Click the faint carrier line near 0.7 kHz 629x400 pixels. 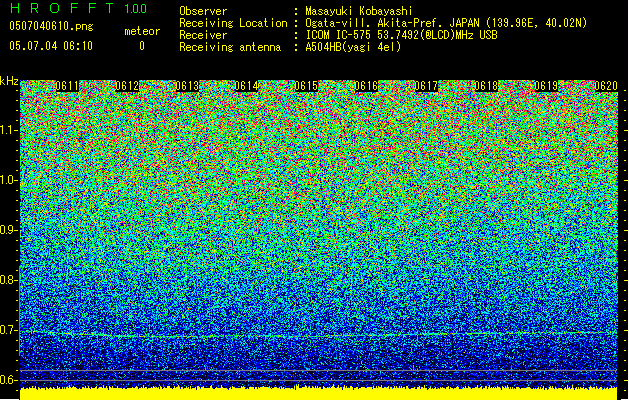(319, 335)
